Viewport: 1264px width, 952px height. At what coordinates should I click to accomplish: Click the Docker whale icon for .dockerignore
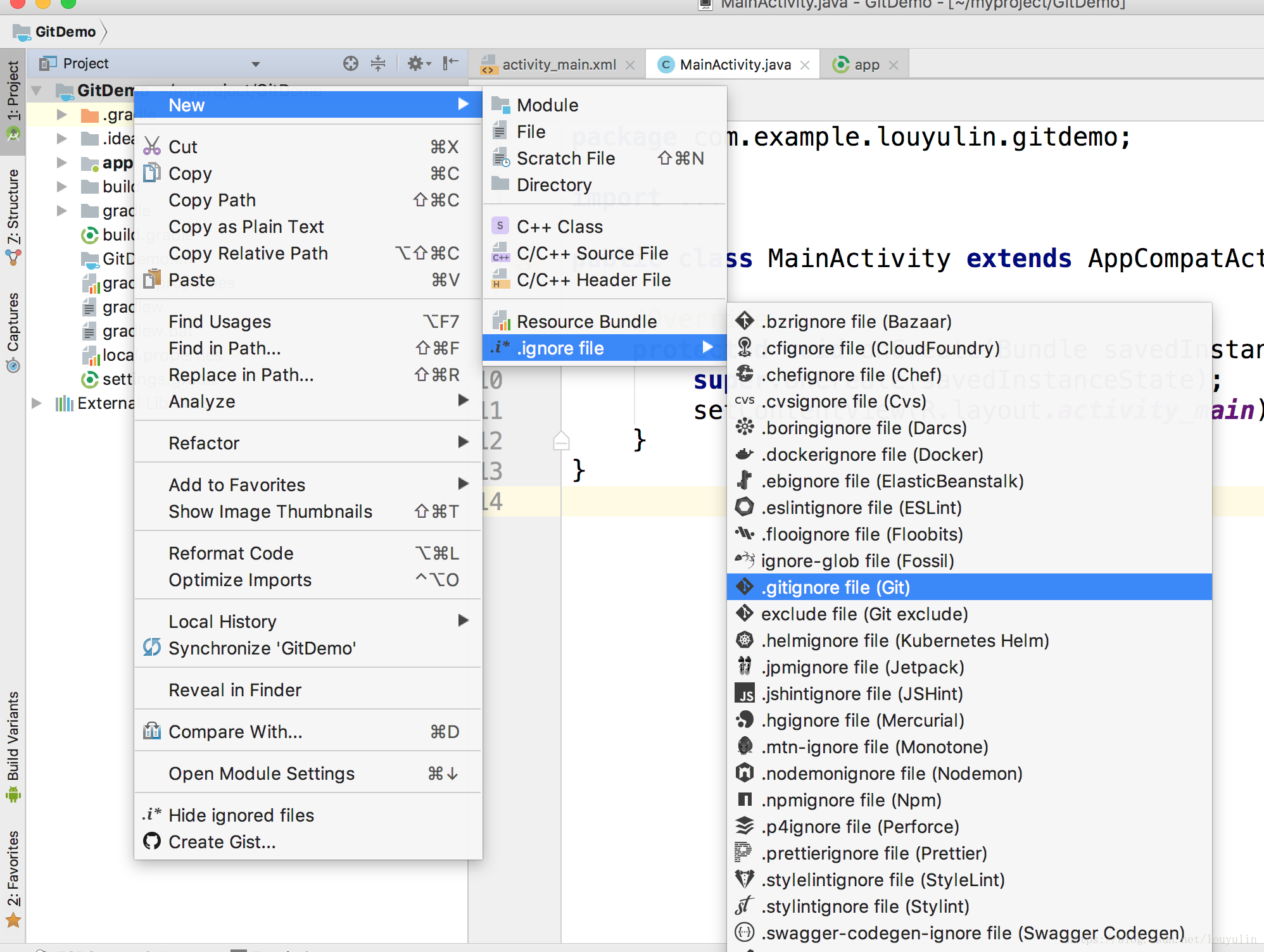745,454
